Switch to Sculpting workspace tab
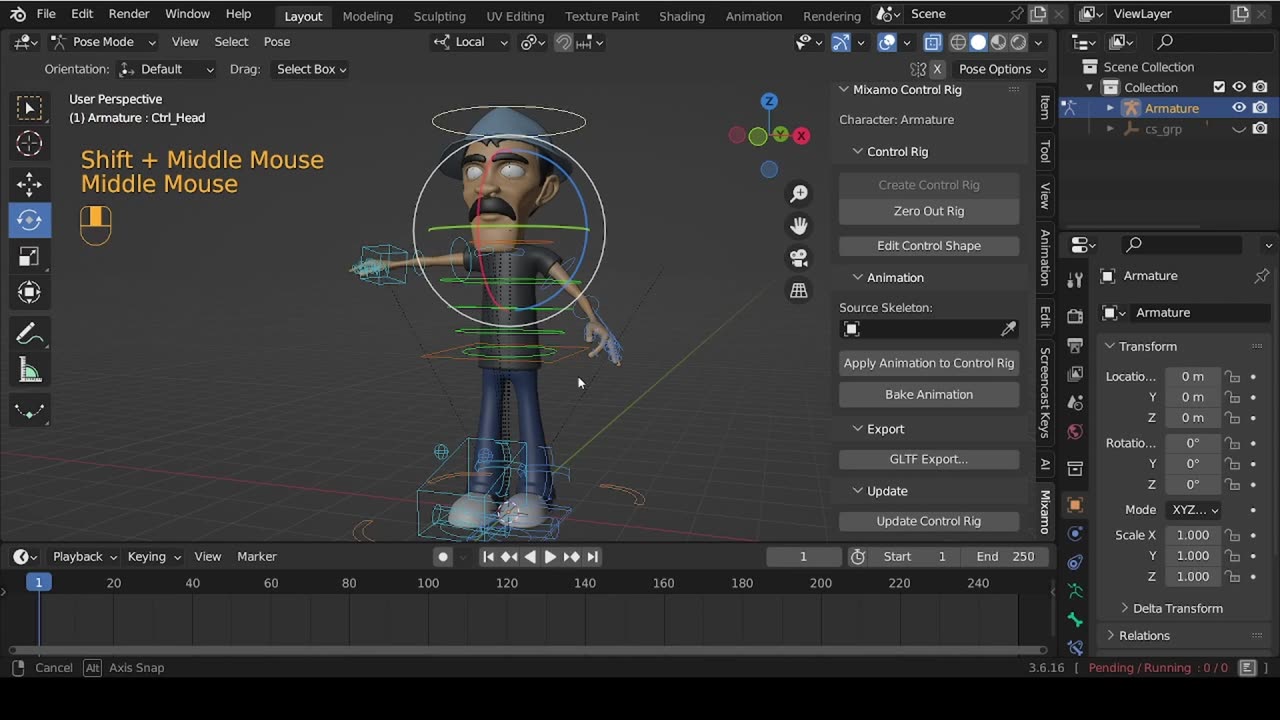 click(x=440, y=16)
